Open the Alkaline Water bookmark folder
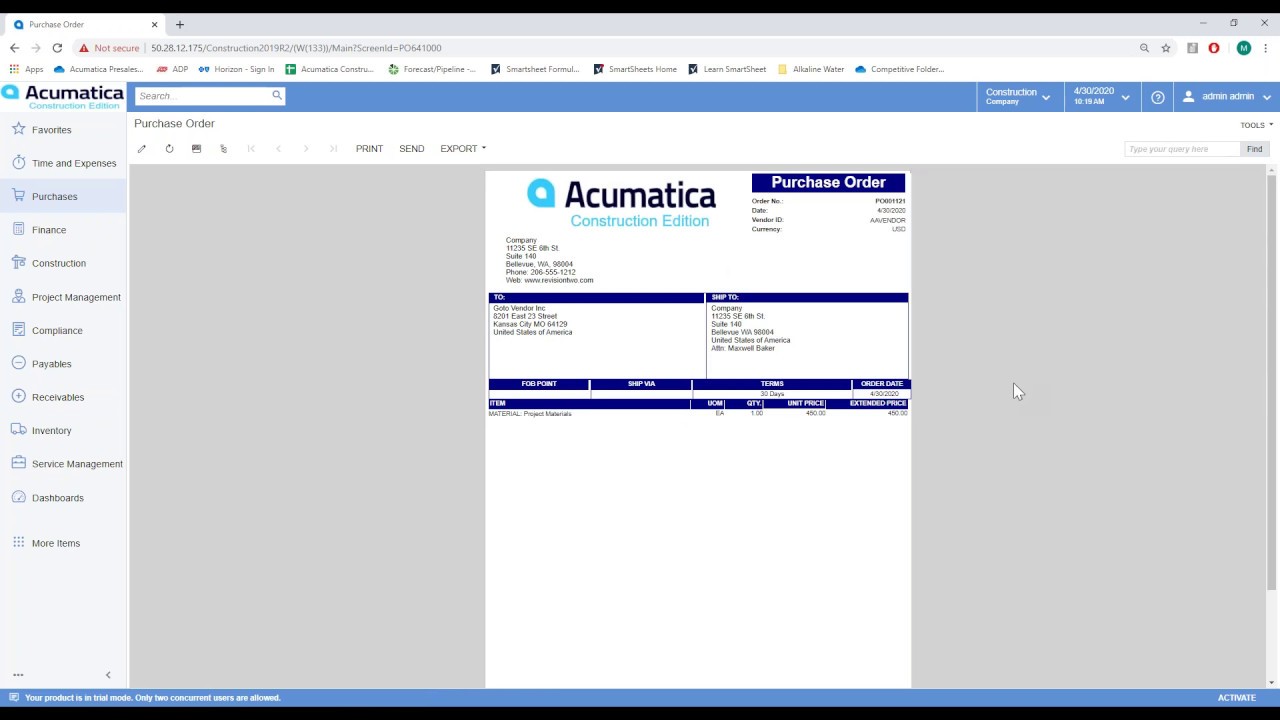Screen dimensions: 1280x720 coord(811,69)
